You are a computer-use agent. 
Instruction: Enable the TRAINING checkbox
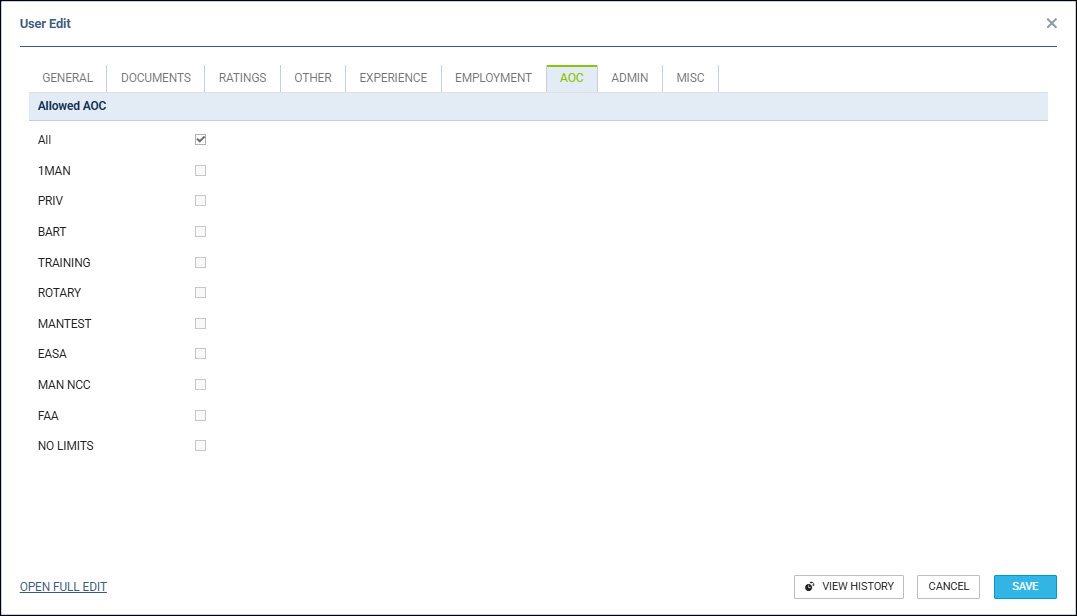[201, 262]
